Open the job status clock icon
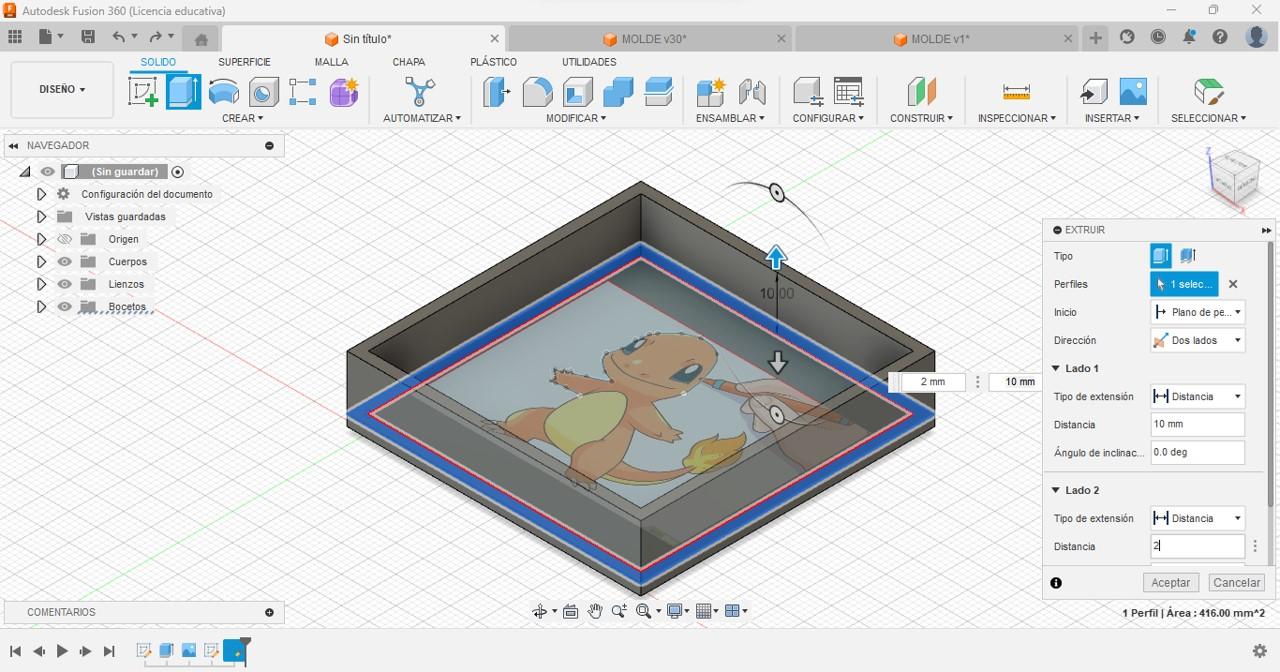Viewport: 1280px width, 672px height. 1158,37
